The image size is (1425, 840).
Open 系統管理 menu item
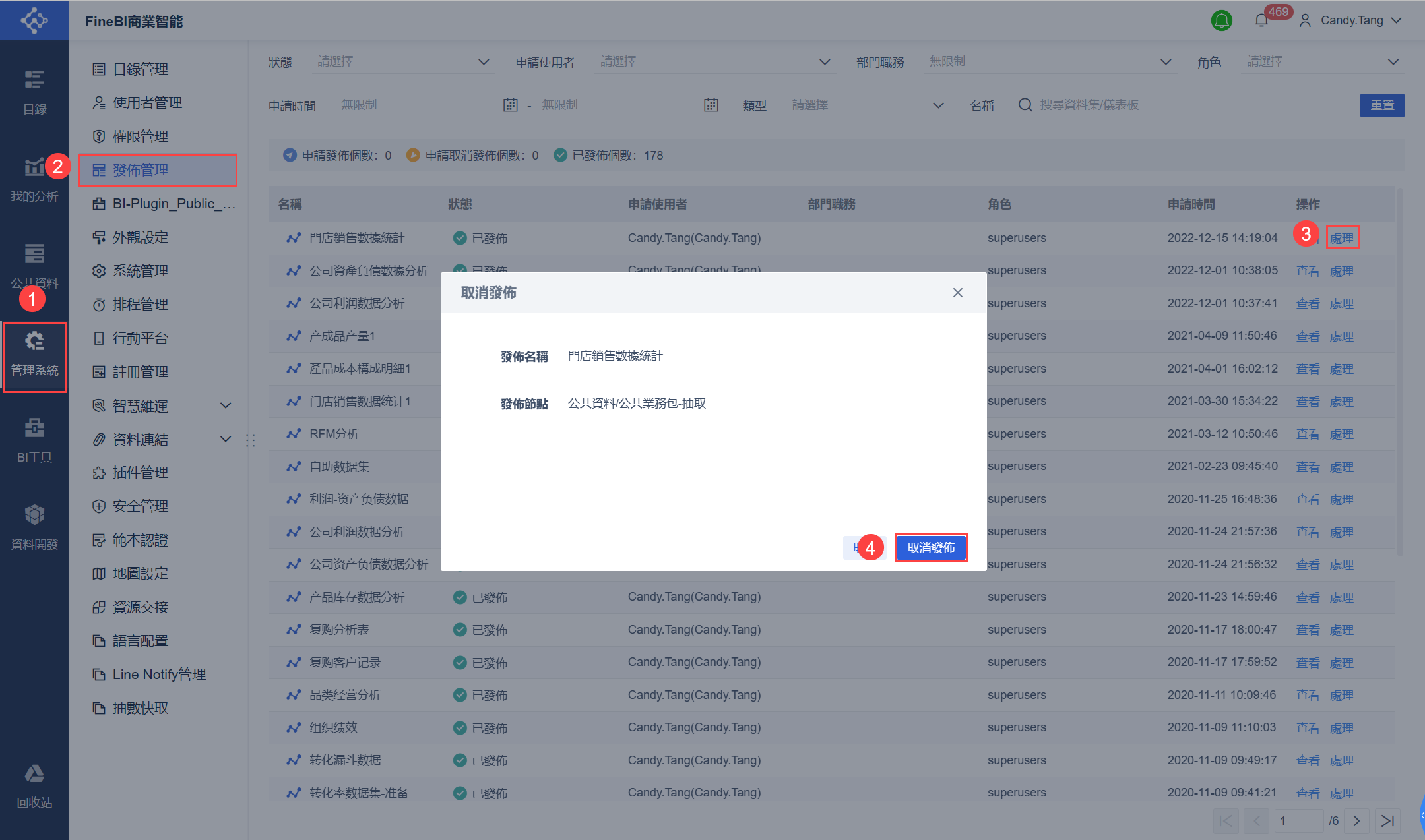140,271
